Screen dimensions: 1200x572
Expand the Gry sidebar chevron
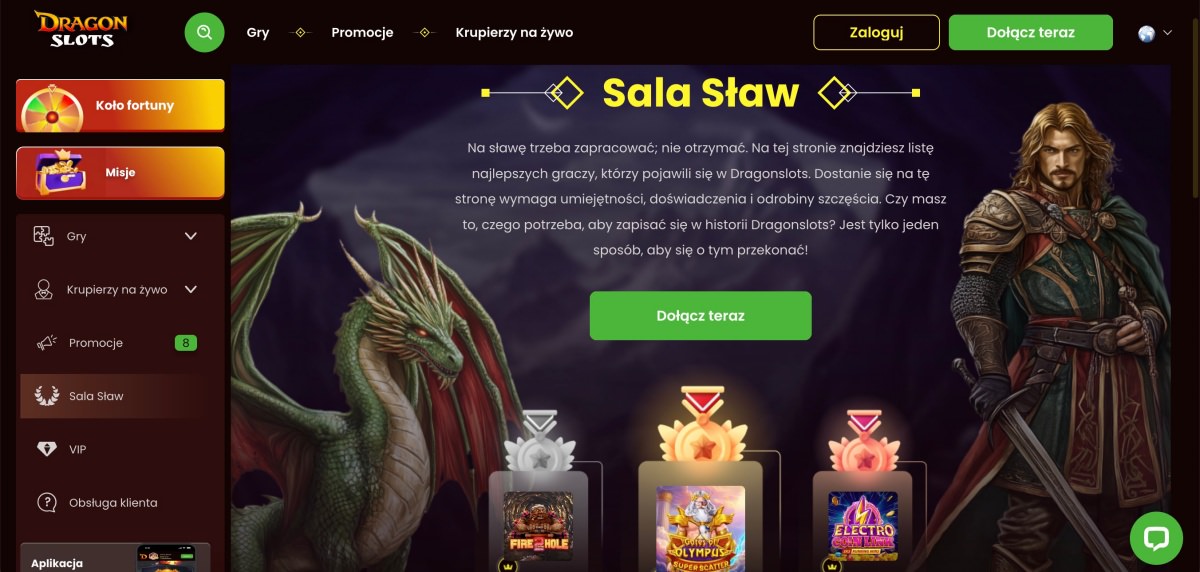[191, 236]
